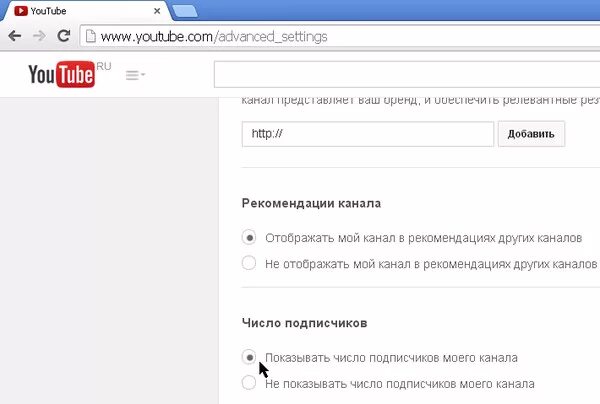The image size is (600, 404).
Task: Focus the YouTube search box
Action: tap(407, 74)
